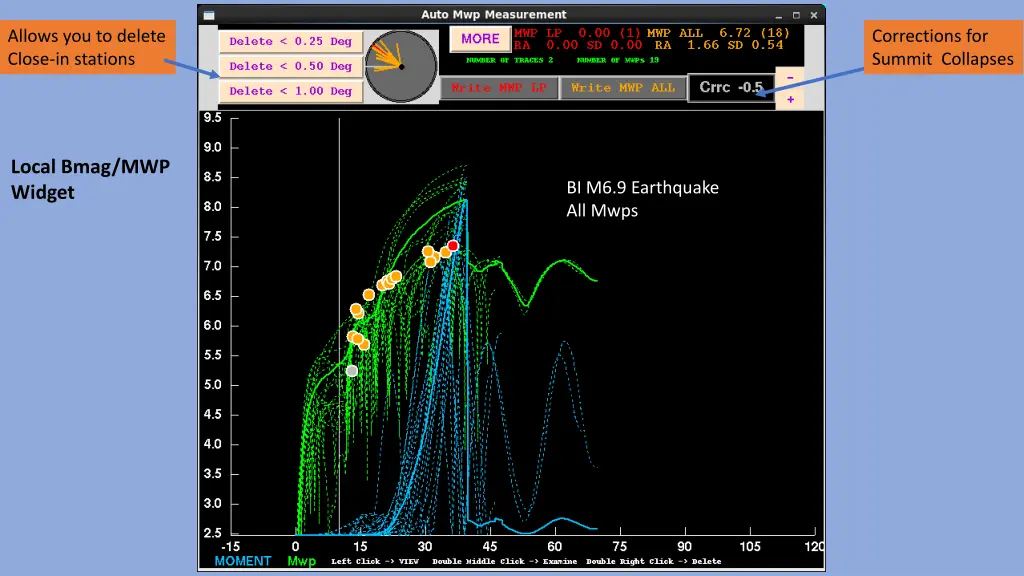1024x576 pixels.
Task: Click the station azimuth dial
Action: tap(401, 66)
